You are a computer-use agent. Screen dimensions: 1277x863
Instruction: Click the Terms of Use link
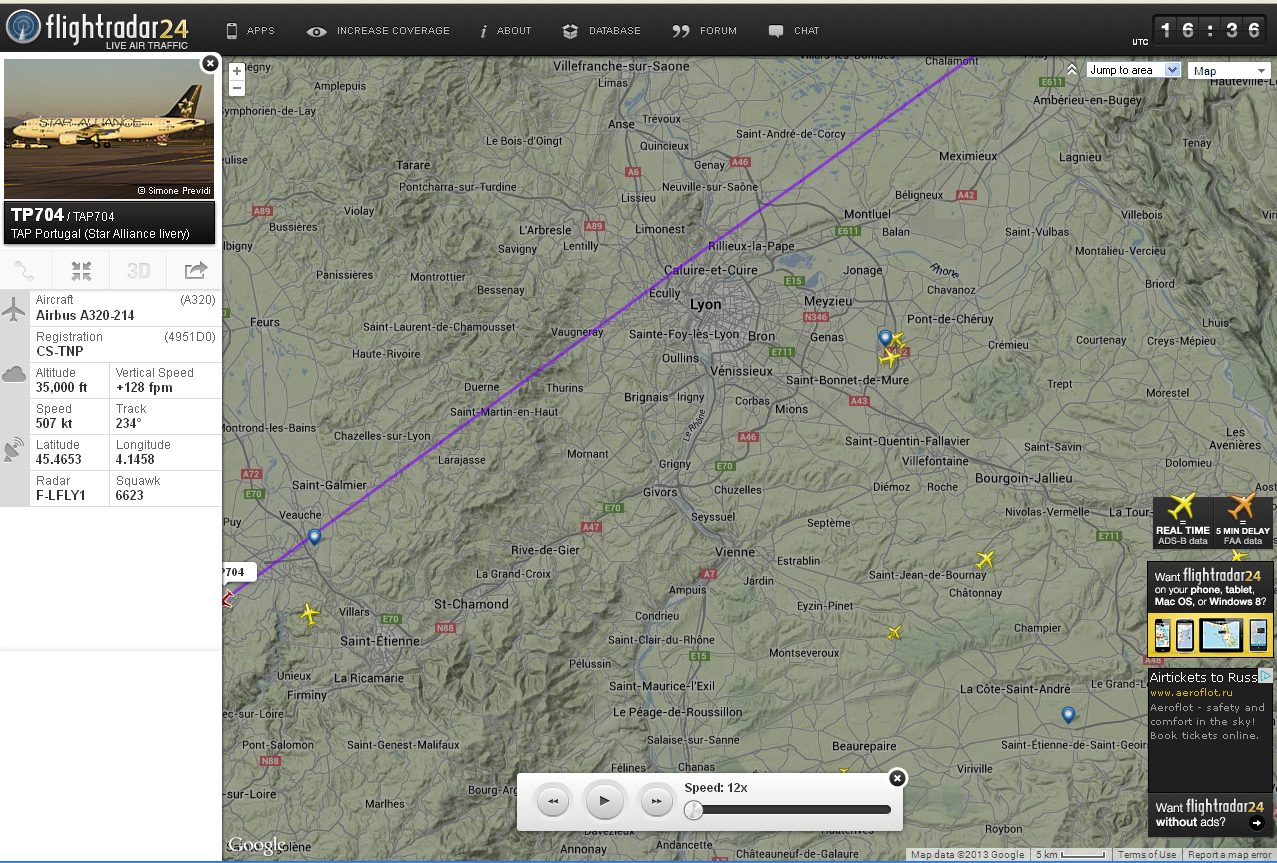click(1147, 855)
